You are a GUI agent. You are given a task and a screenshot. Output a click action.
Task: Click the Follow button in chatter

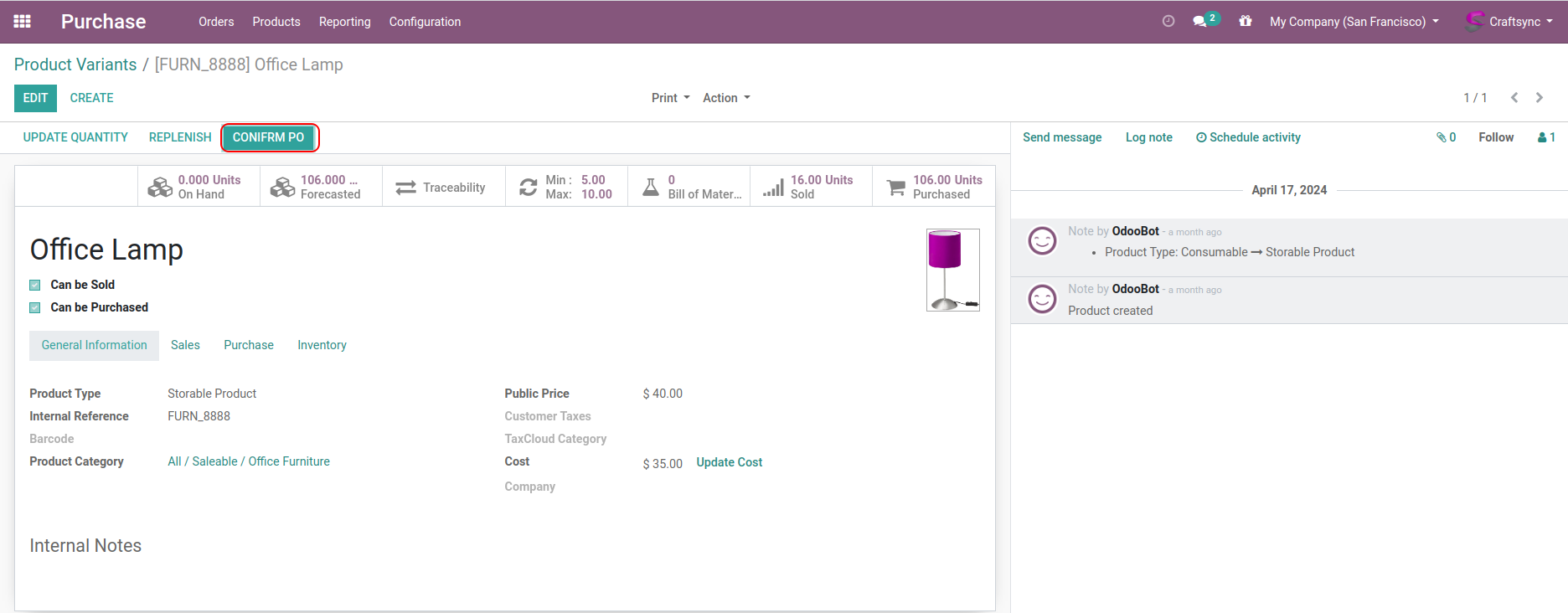pos(1495,137)
